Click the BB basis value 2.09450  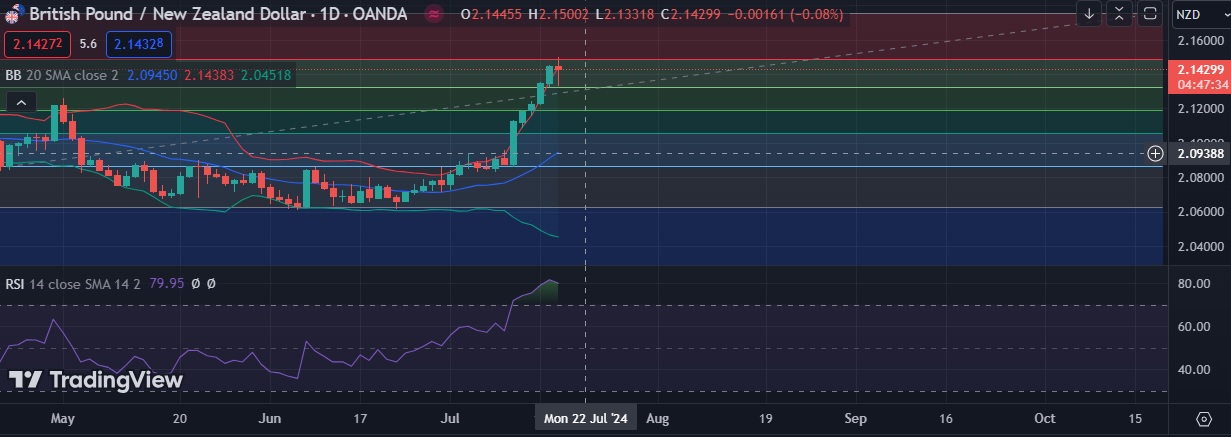pos(153,75)
